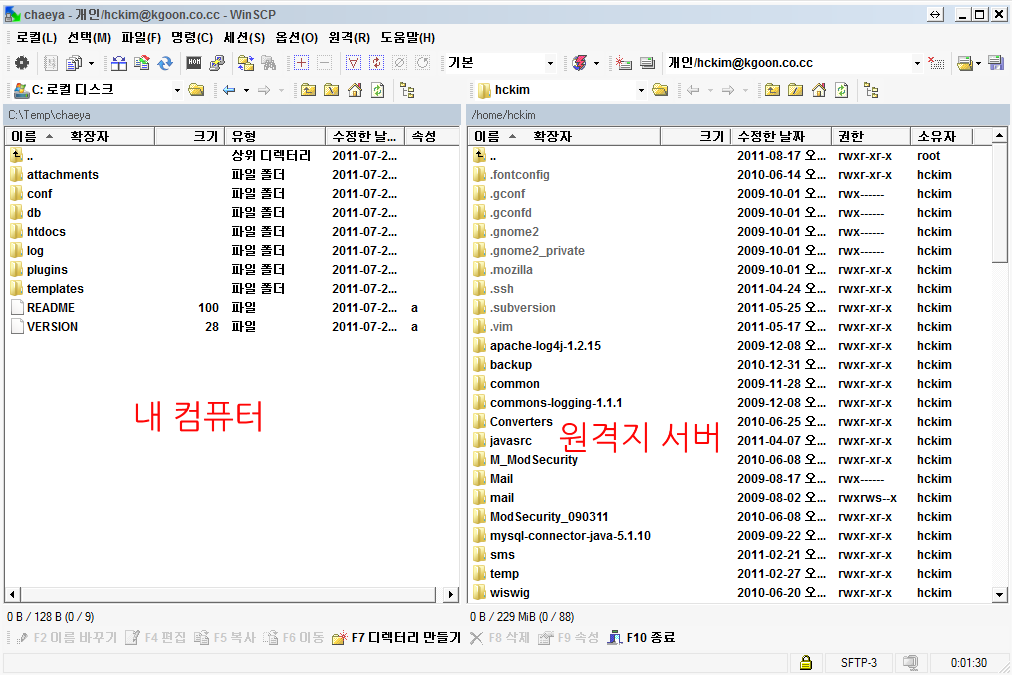
Task: Click F10 종료 button
Action: 641,638
